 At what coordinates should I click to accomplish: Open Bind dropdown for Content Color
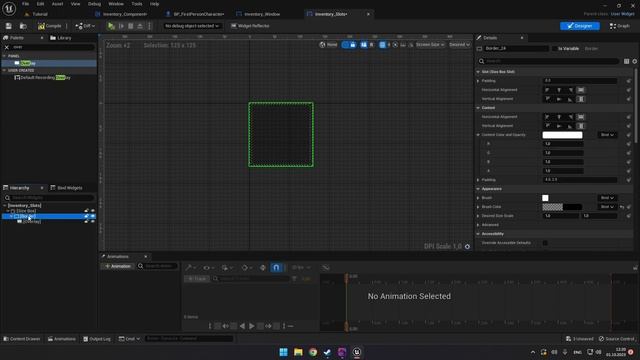607,135
